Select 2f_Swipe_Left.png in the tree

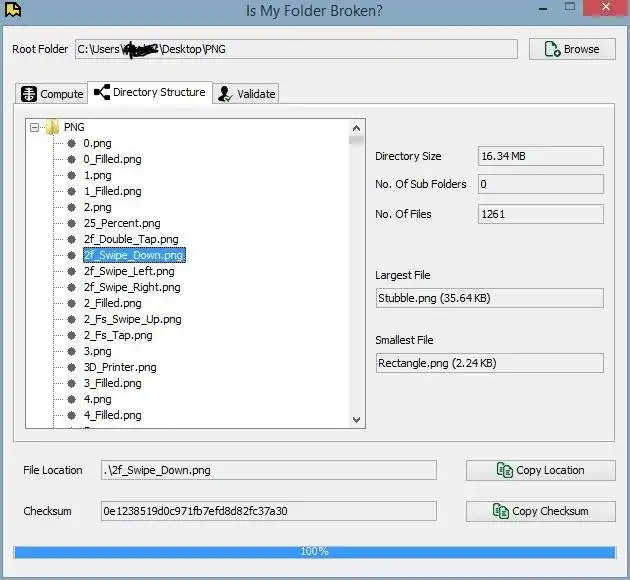coord(129,271)
